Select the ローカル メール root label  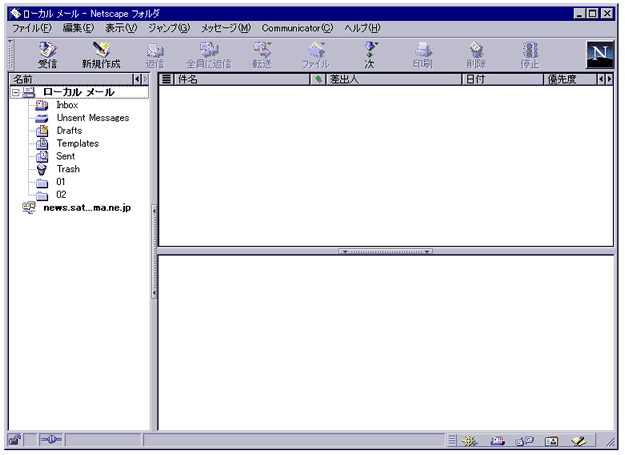pyautogui.click(x=79, y=92)
